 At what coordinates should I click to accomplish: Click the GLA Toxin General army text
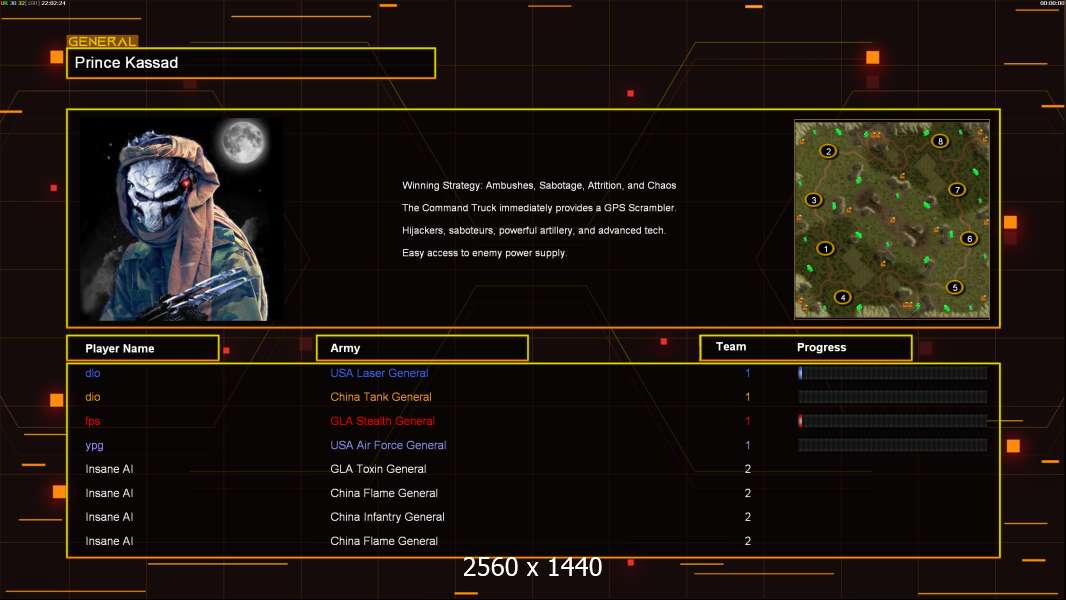[x=378, y=469]
